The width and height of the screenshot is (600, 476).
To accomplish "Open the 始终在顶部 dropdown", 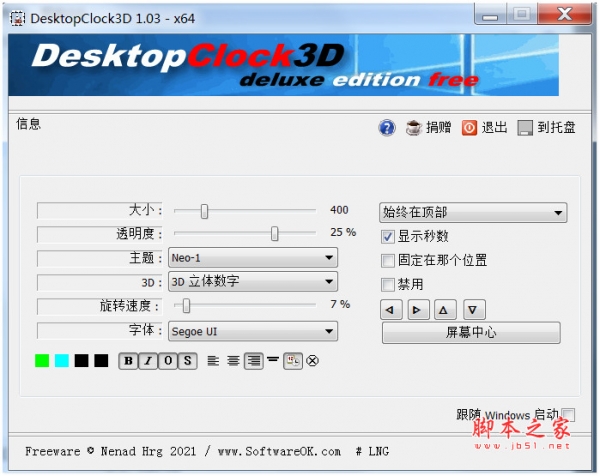I will (x=473, y=212).
